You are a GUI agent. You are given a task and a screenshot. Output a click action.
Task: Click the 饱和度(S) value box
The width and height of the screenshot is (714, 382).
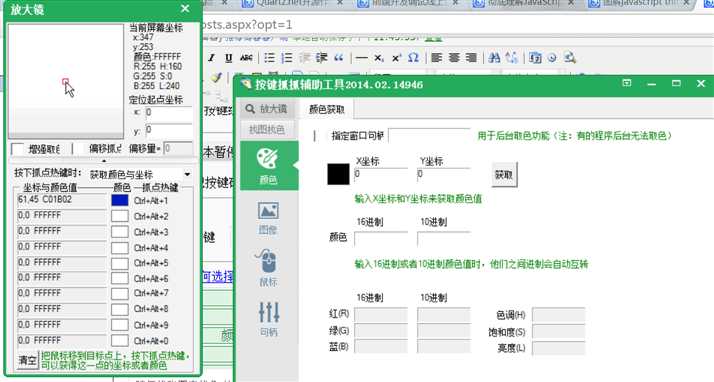558,332
